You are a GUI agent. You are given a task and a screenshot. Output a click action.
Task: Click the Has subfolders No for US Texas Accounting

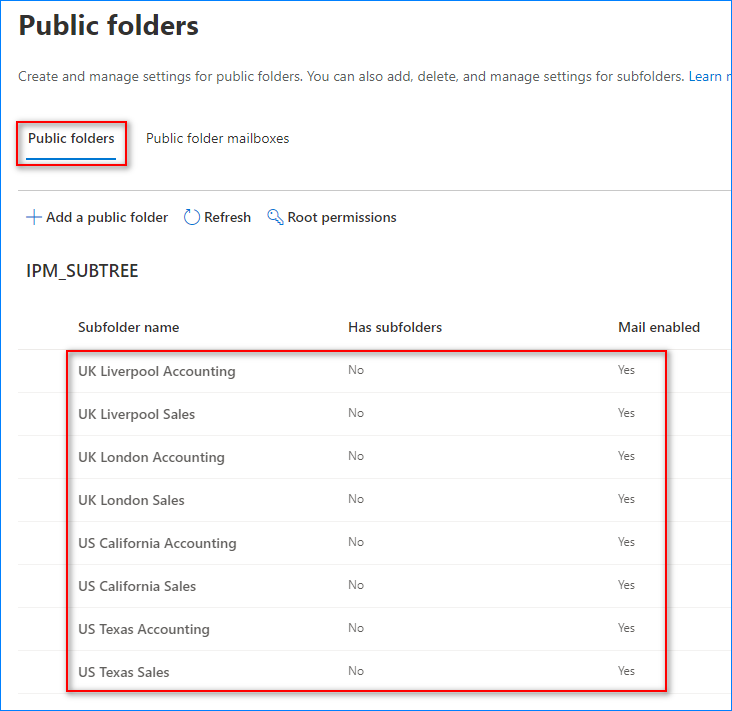(x=356, y=628)
